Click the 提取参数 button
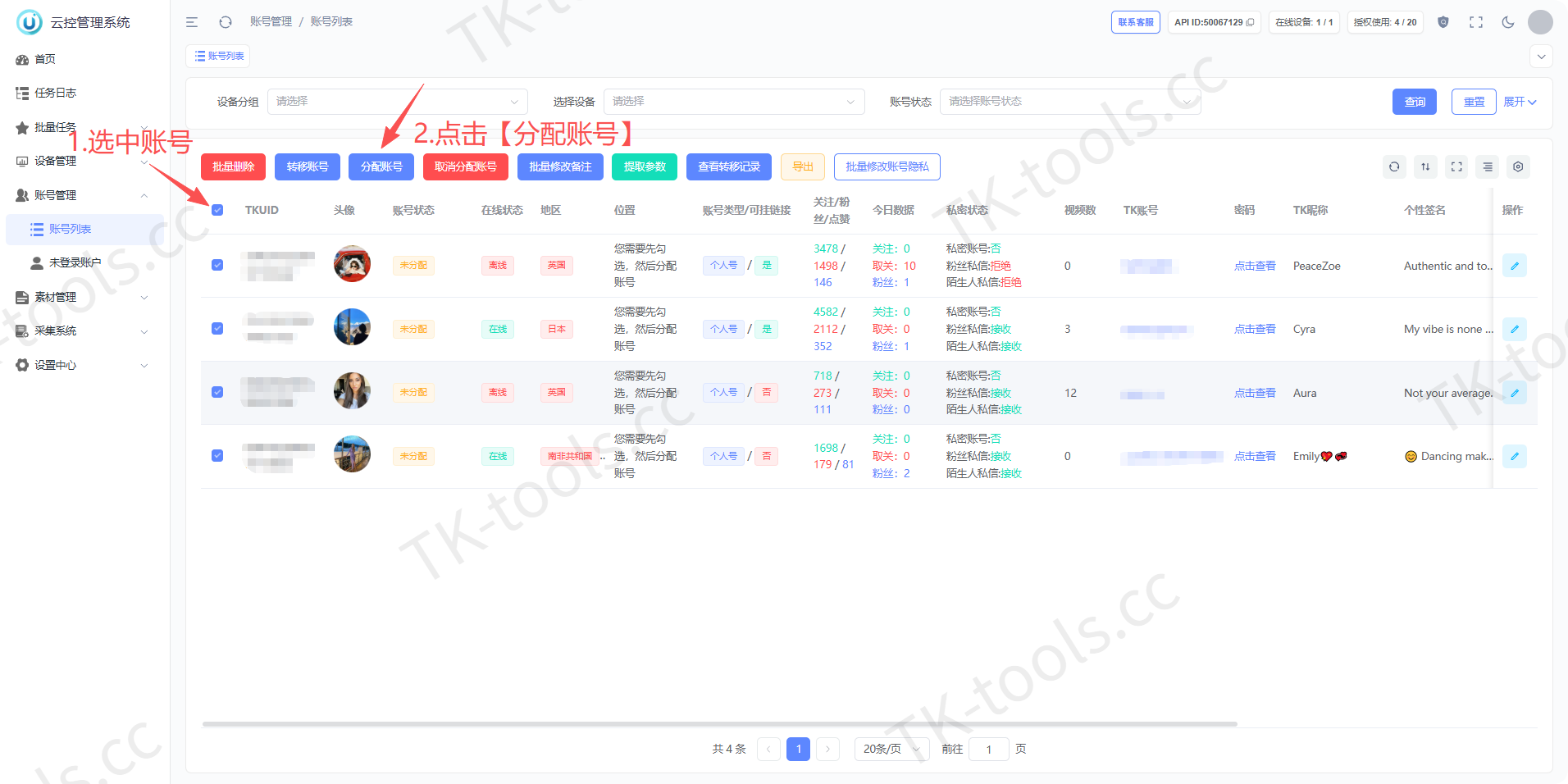The width and height of the screenshot is (1568, 784). pyautogui.click(x=645, y=166)
